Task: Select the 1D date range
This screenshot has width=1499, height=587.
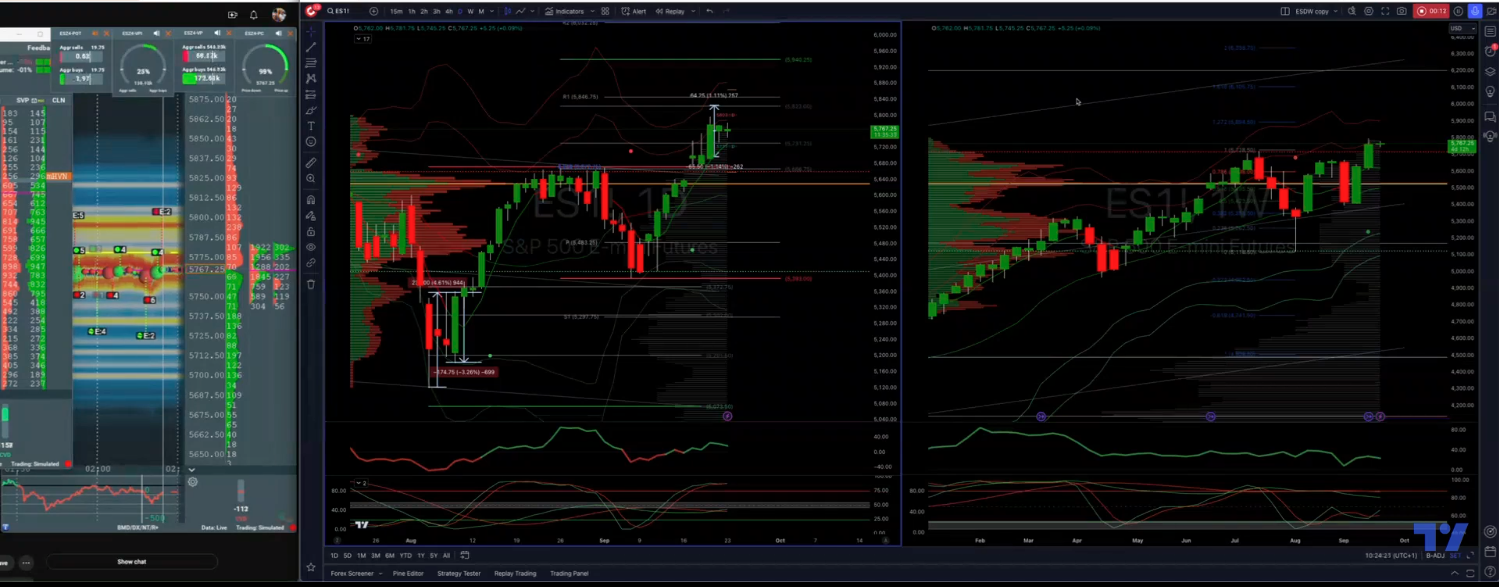Action: (x=334, y=555)
